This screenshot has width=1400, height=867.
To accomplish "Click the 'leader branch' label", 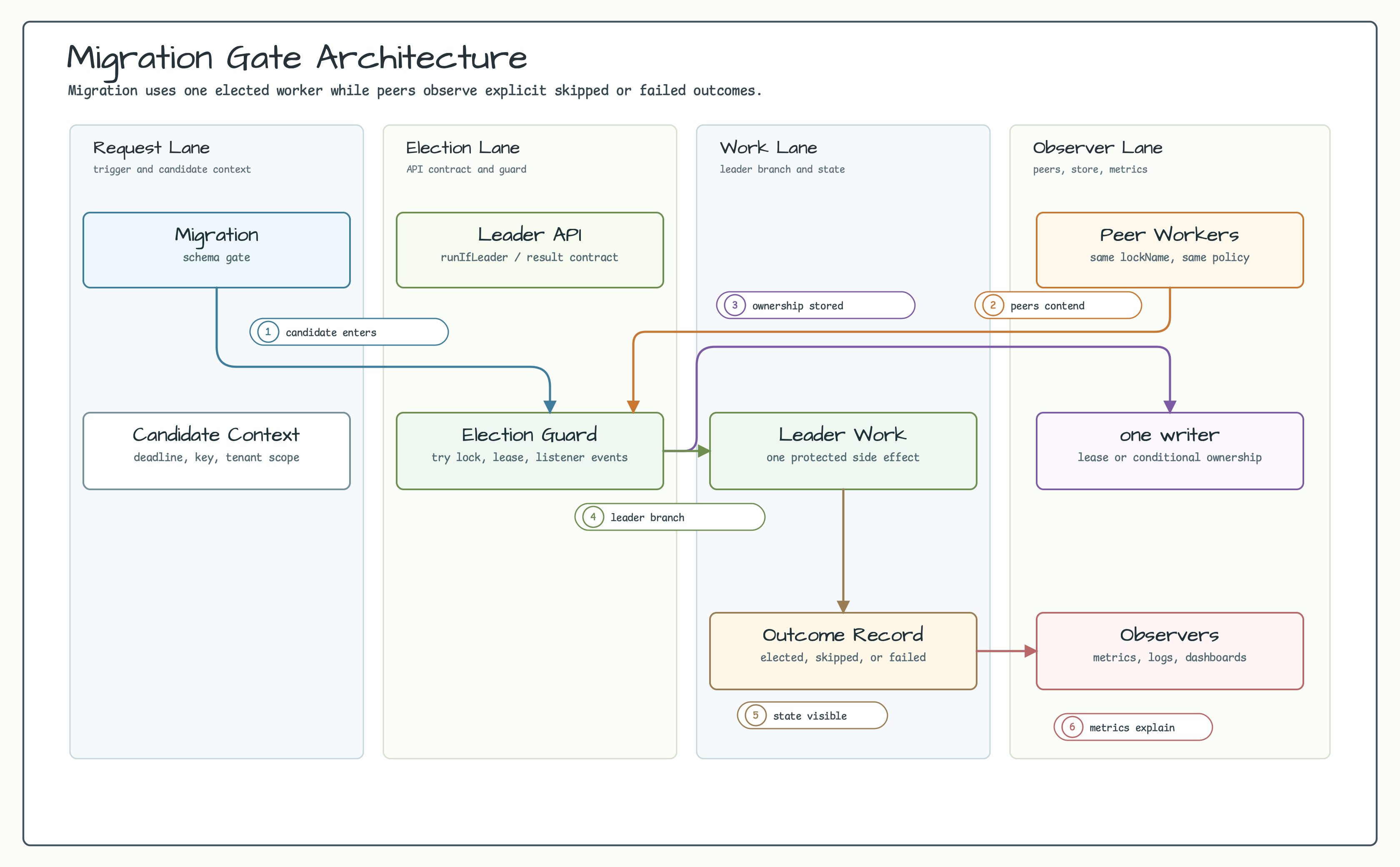I will tap(647, 517).
